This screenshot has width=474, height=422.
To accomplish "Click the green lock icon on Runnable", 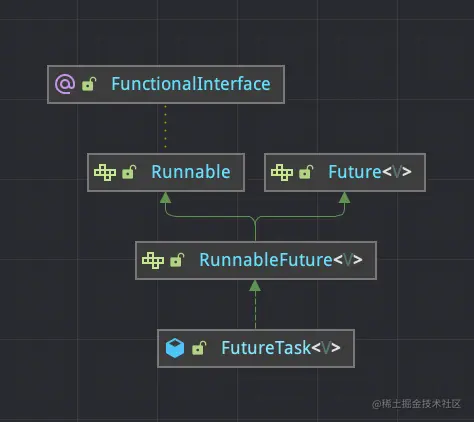I will [129, 172].
